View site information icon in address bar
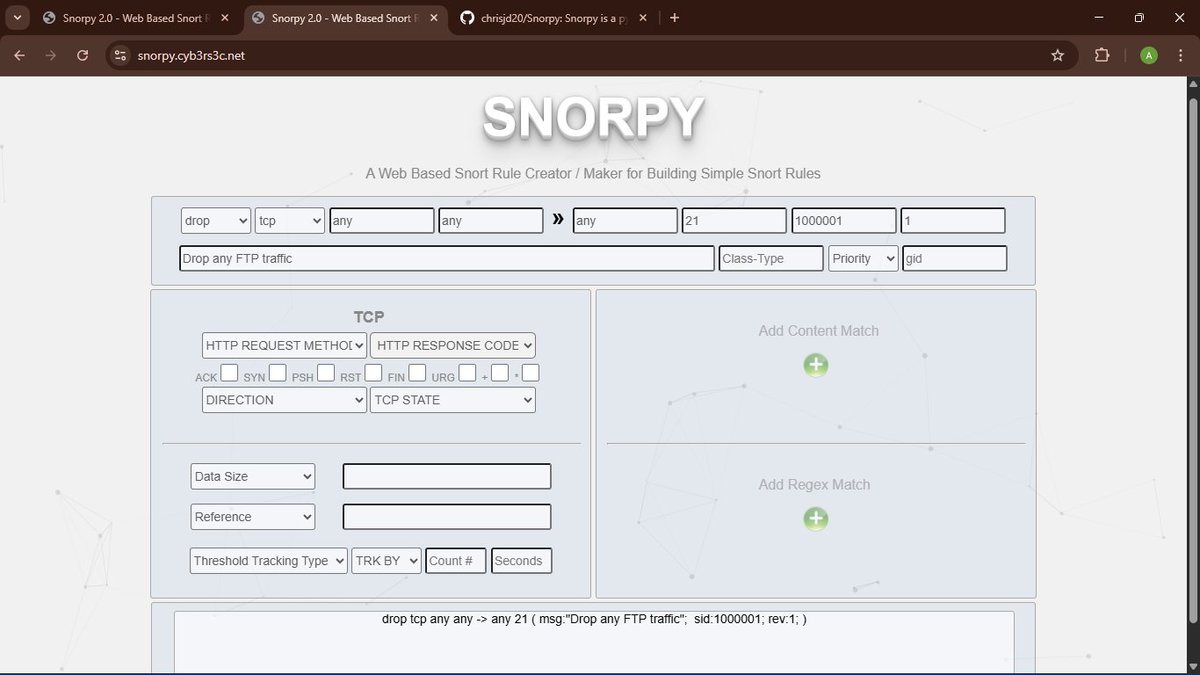This screenshot has width=1200, height=675. pos(121,55)
